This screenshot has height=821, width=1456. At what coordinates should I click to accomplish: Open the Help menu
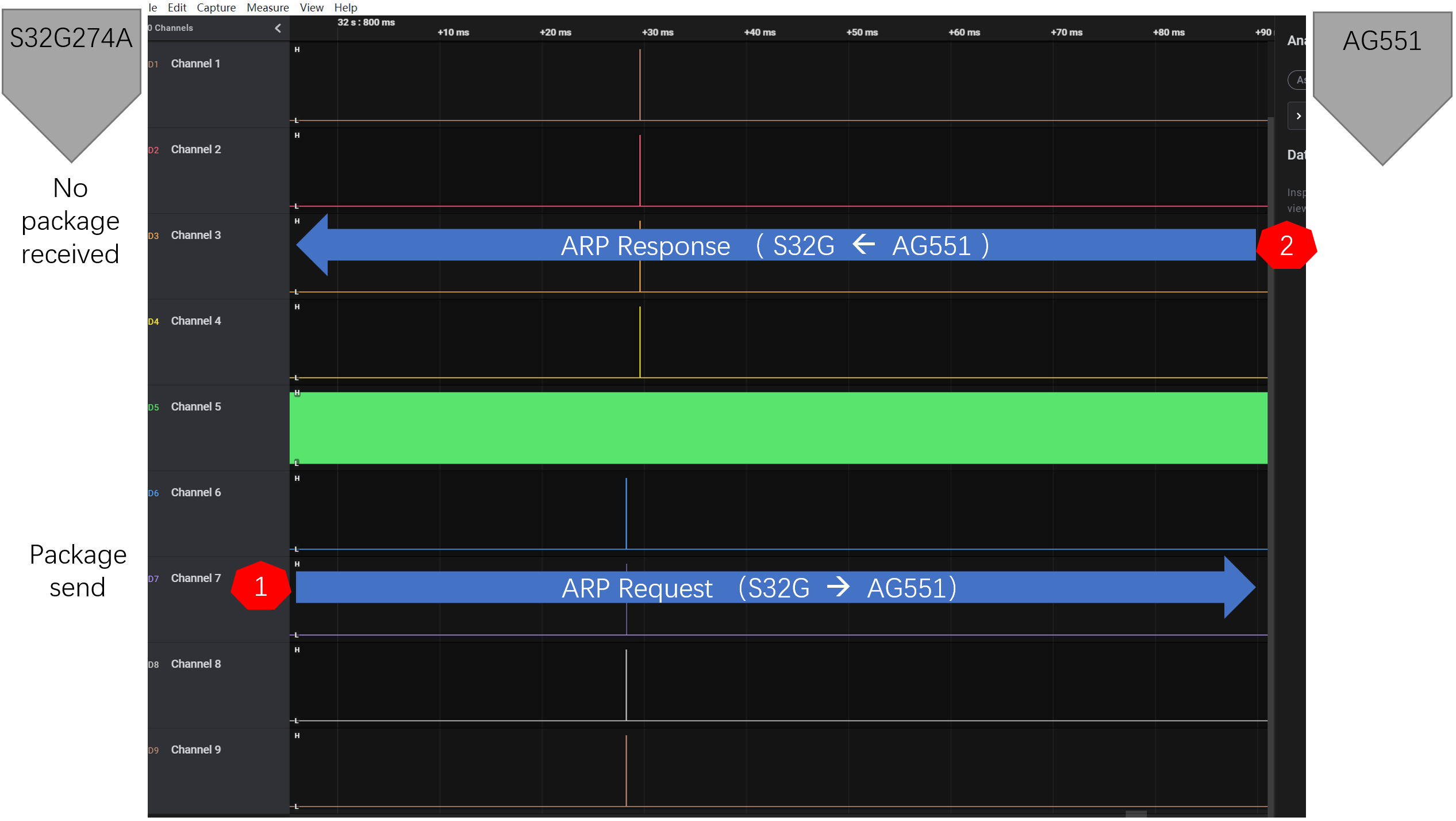point(345,7)
